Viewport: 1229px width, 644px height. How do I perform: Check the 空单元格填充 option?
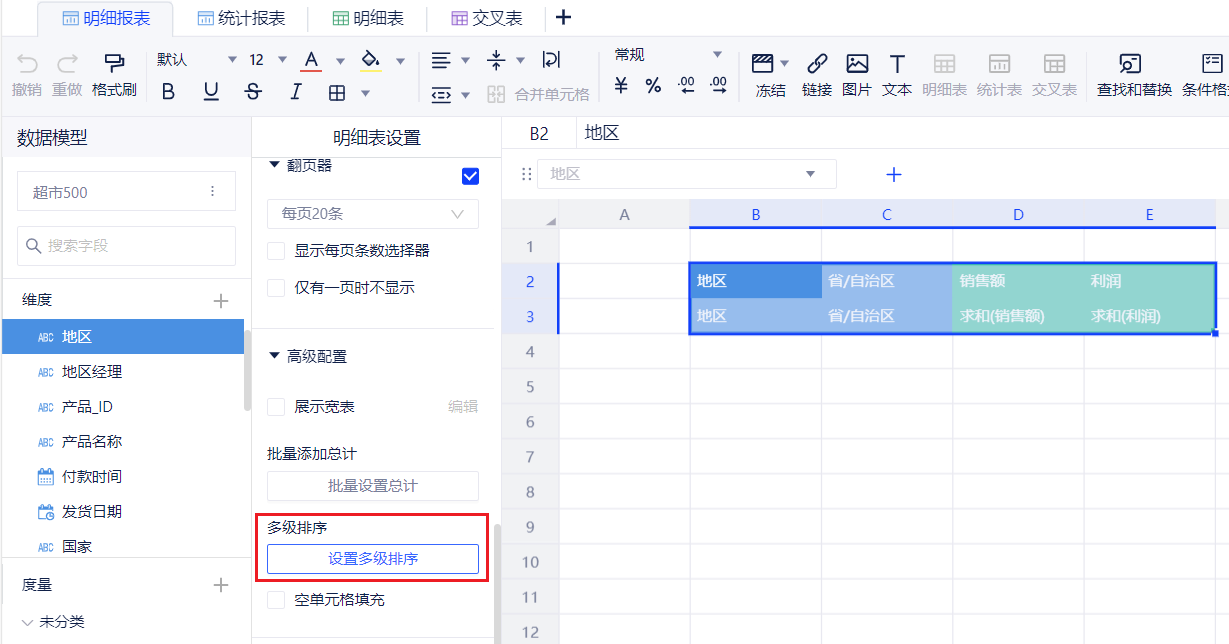(277, 600)
